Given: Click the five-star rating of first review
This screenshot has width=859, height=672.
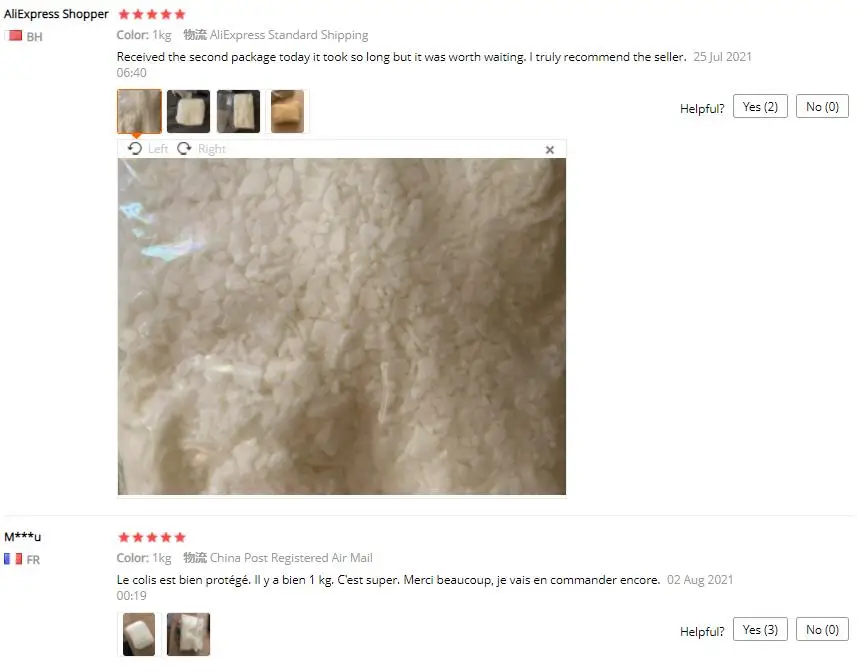Looking at the screenshot, I should (x=152, y=14).
